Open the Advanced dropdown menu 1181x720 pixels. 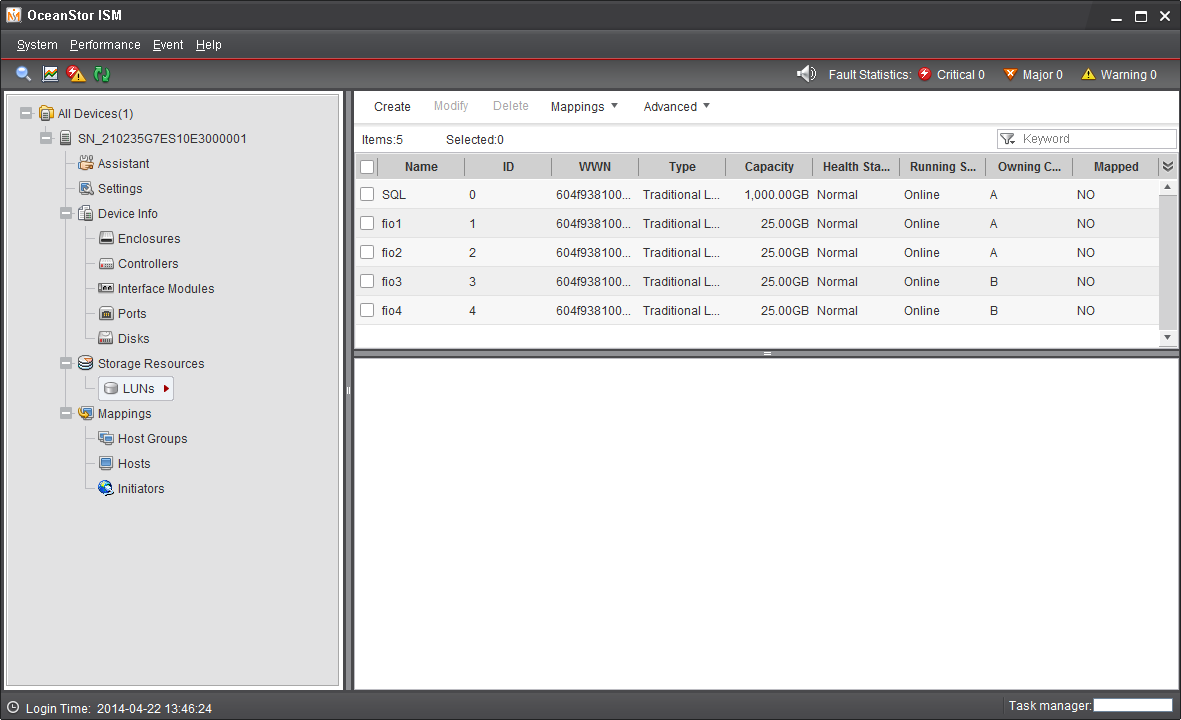click(x=676, y=106)
